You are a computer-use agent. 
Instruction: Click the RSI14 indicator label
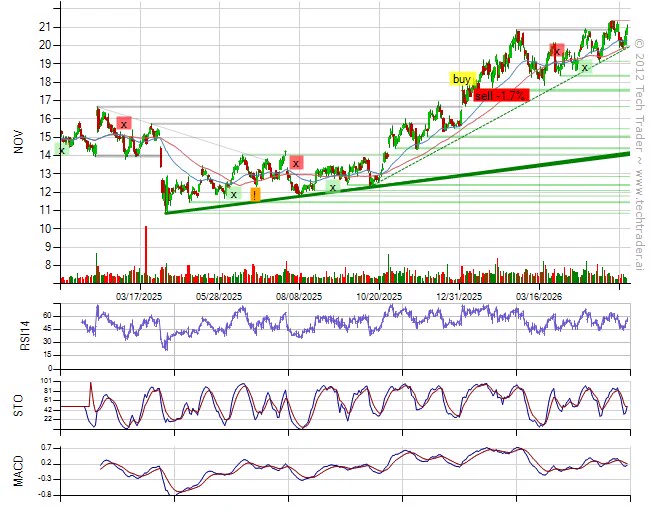click(x=25, y=336)
